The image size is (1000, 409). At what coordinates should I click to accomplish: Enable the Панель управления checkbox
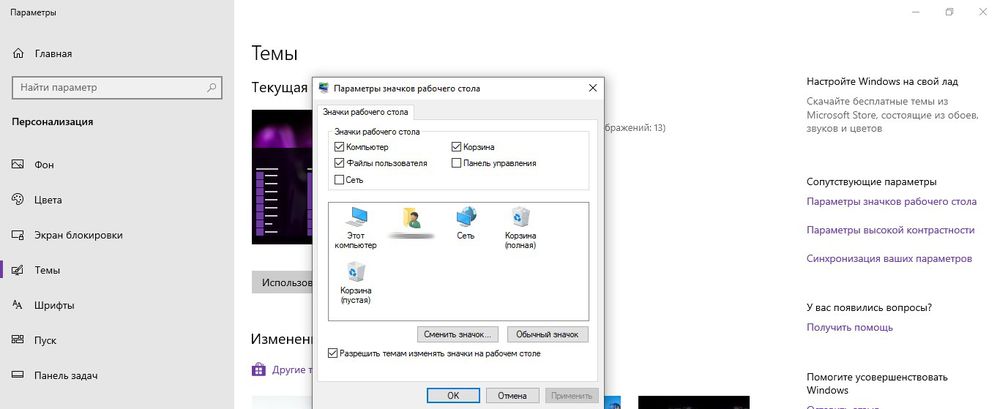pyautogui.click(x=456, y=163)
